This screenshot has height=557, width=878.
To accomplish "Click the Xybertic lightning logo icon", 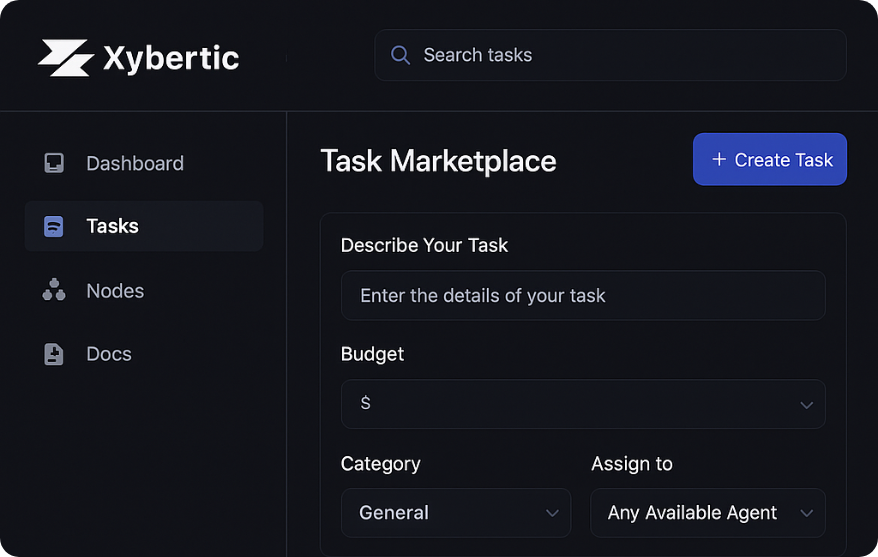I will coord(66,58).
